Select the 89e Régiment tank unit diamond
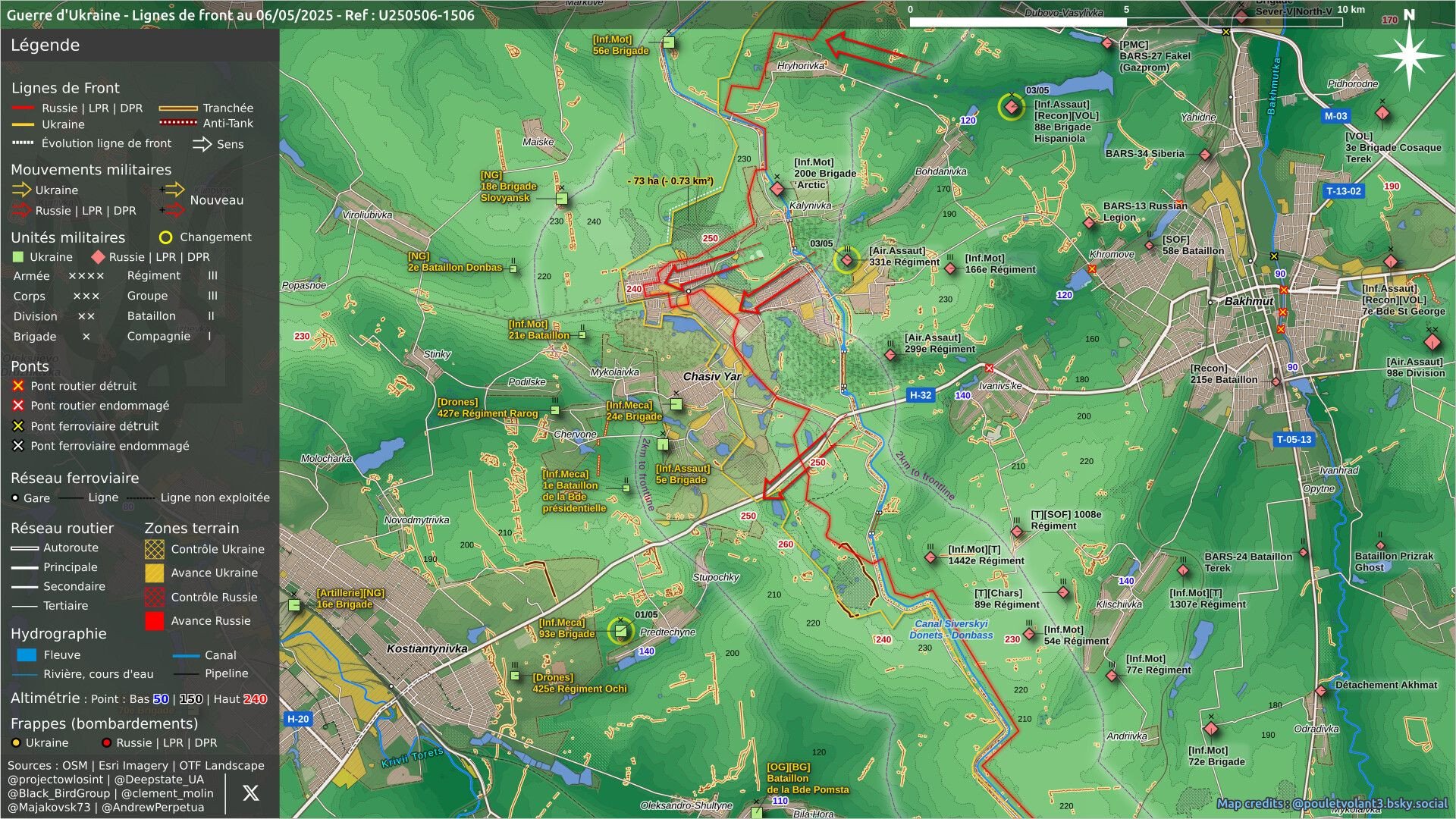The image size is (1456, 819). (1063, 592)
